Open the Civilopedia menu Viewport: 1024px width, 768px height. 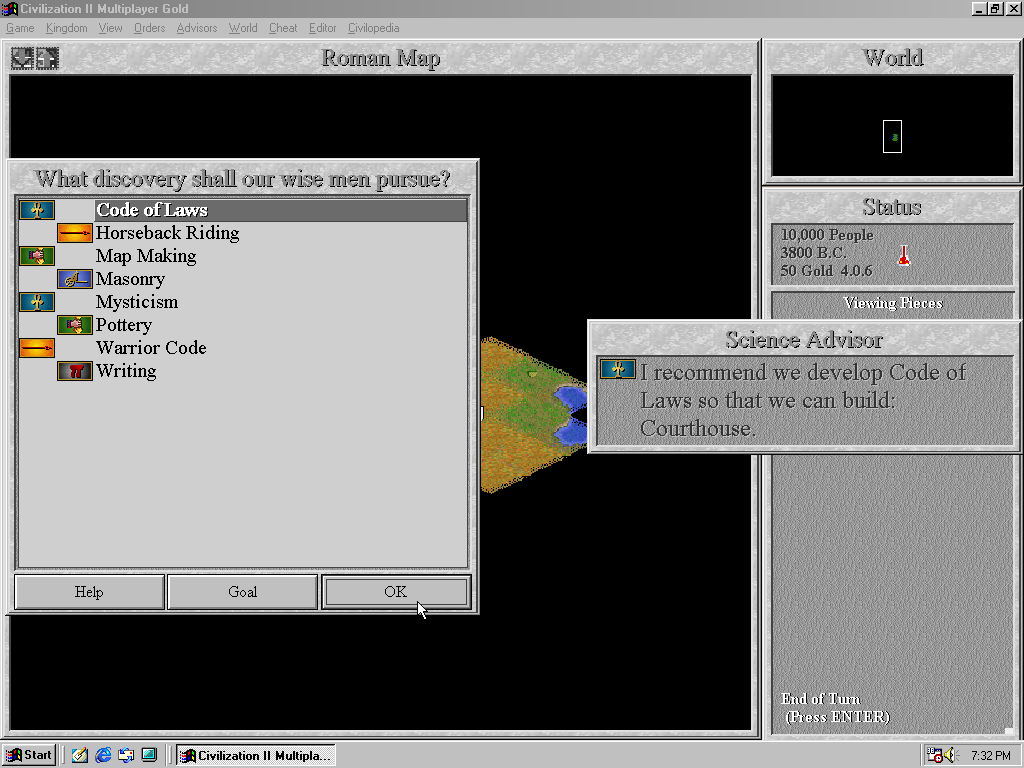click(x=374, y=28)
